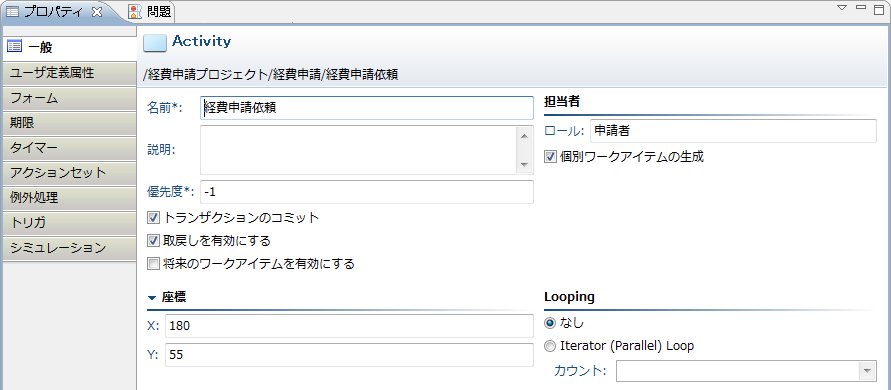891x390 pixels.
Task: Click the ロール field showing 申請者
Action: click(734, 131)
